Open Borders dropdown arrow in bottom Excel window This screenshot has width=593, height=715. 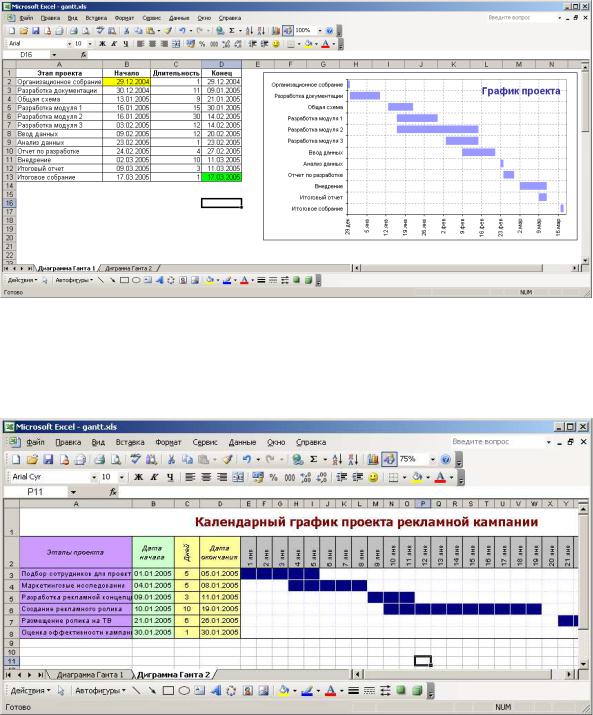click(404, 477)
